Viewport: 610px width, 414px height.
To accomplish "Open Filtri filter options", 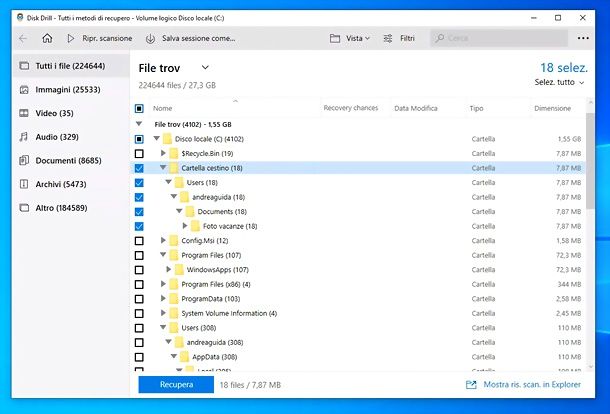I will click(x=400, y=38).
